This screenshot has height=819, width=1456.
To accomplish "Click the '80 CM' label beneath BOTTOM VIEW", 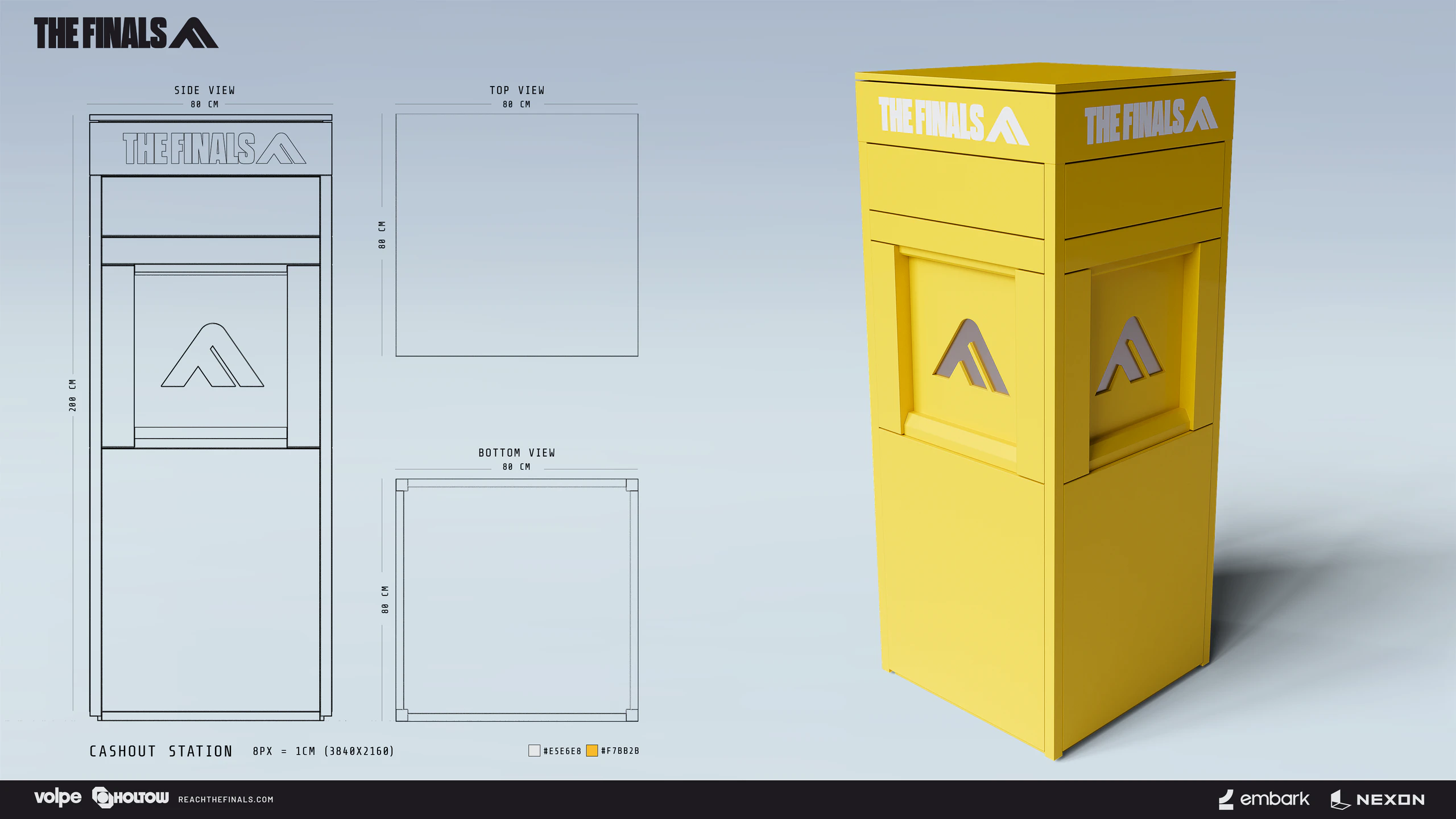I will click(x=516, y=466).
